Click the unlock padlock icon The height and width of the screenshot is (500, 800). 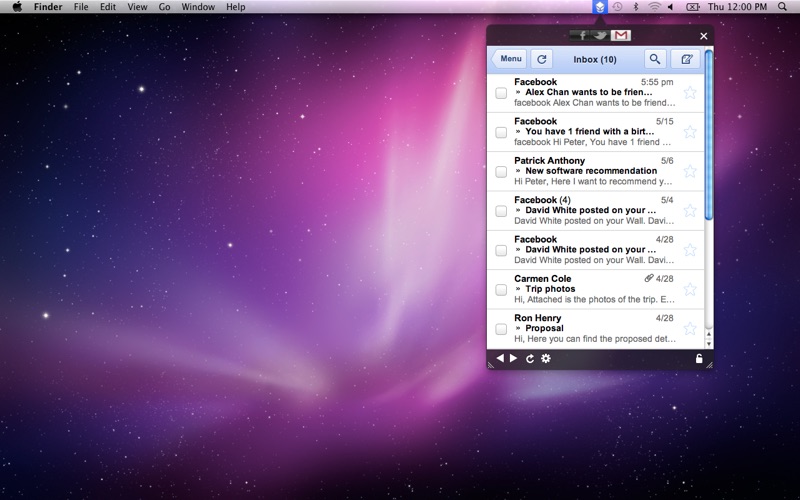[699, 358]
